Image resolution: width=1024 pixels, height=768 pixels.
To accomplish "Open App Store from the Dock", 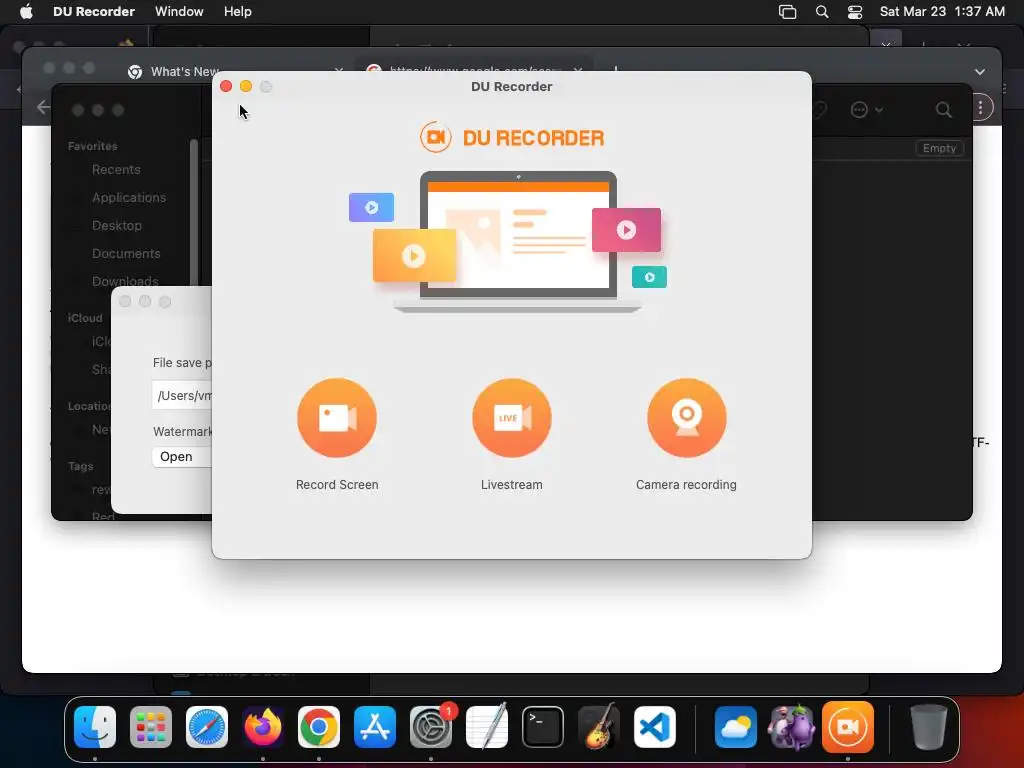I will click(375, 727).
